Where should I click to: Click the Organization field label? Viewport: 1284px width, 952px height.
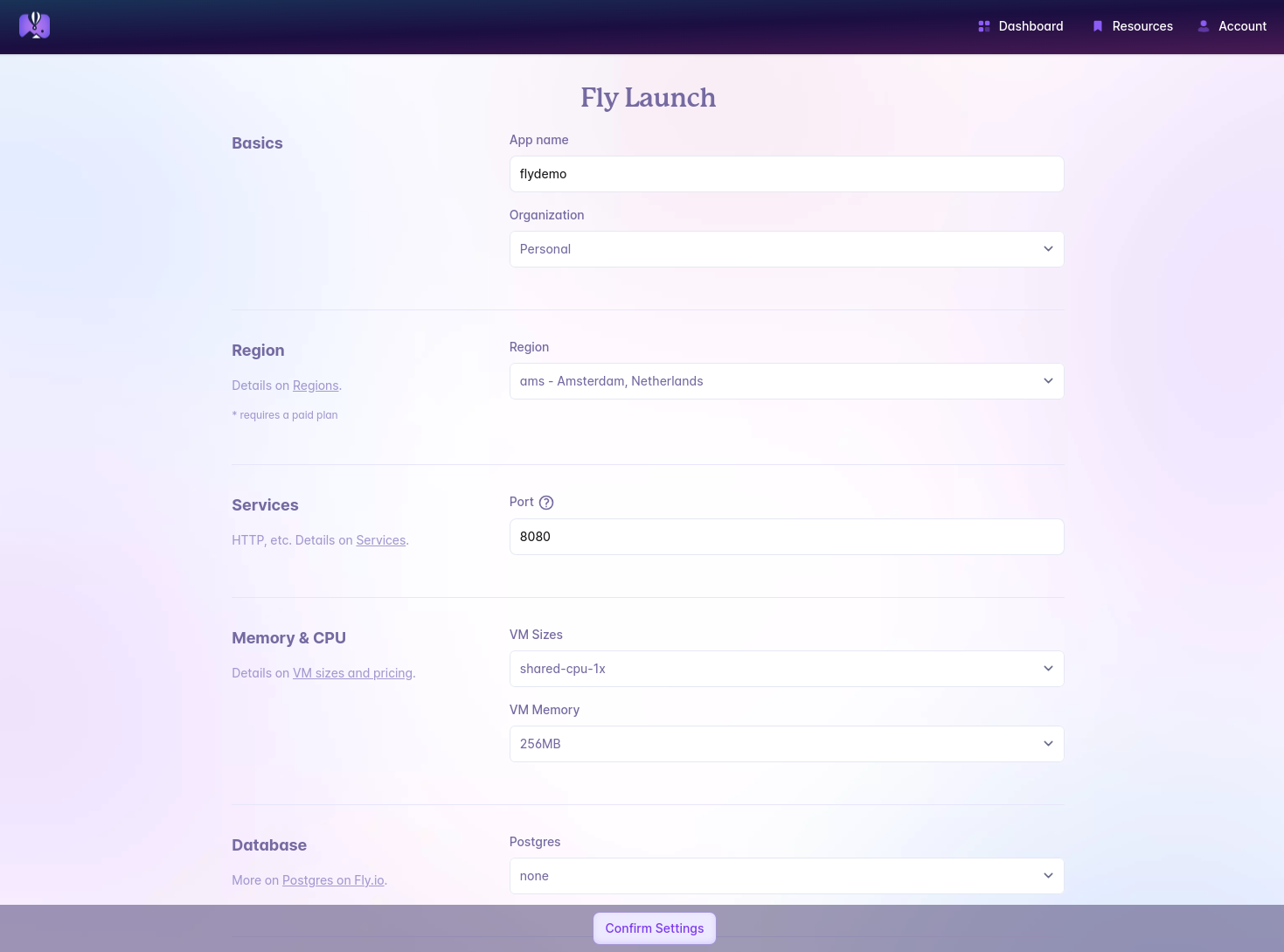click(x=547, y=215)
